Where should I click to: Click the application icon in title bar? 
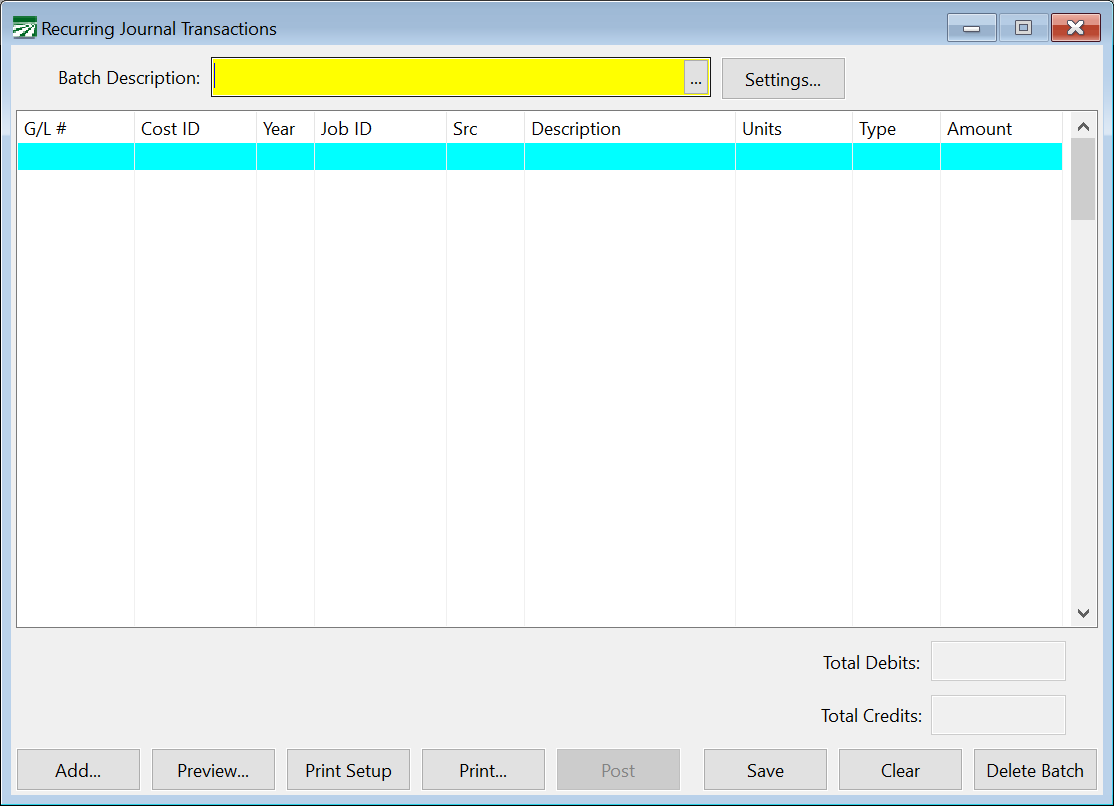24,28
